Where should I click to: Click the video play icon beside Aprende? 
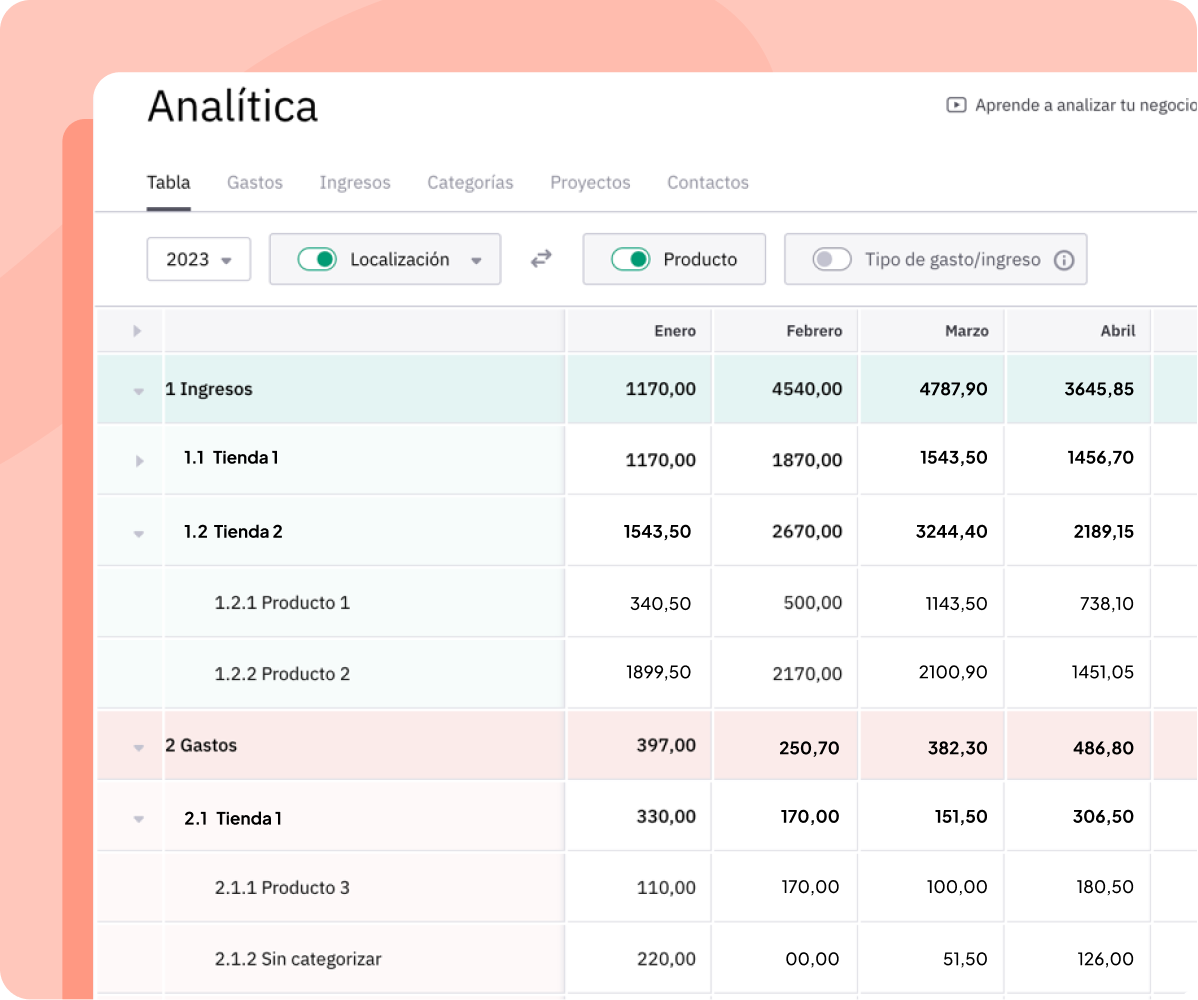956,105
